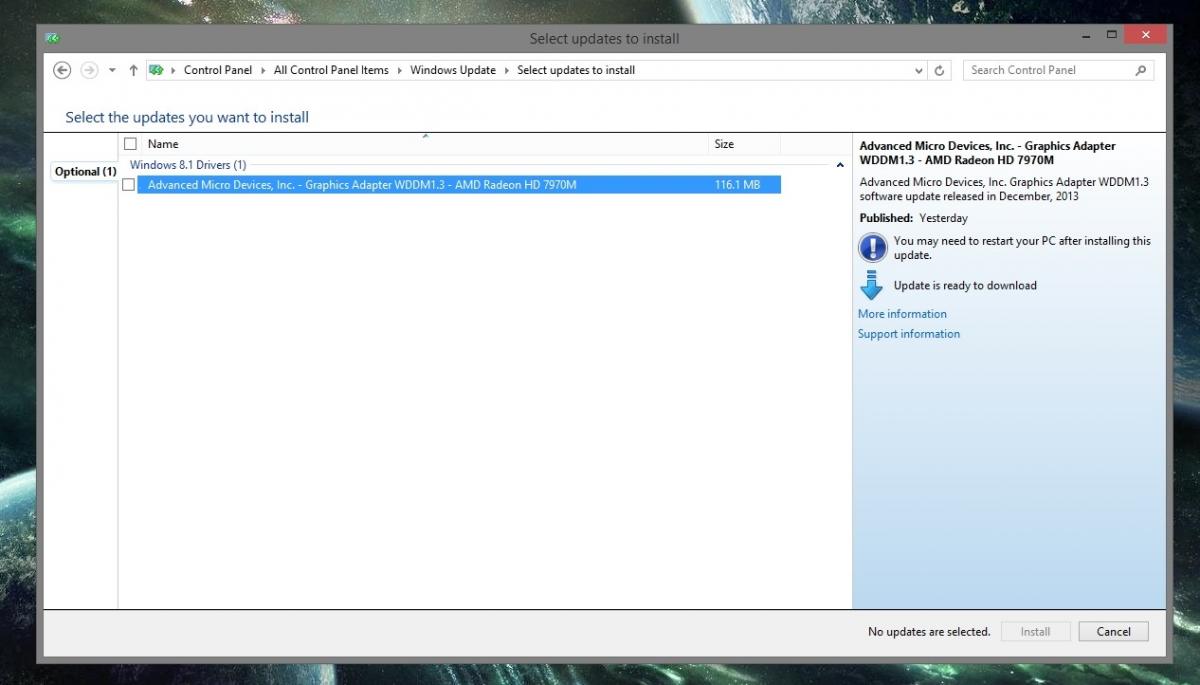Expand the Control Panel breadcrumb arrow
Screen dimensions: 1200x685
tap(263, 70)
